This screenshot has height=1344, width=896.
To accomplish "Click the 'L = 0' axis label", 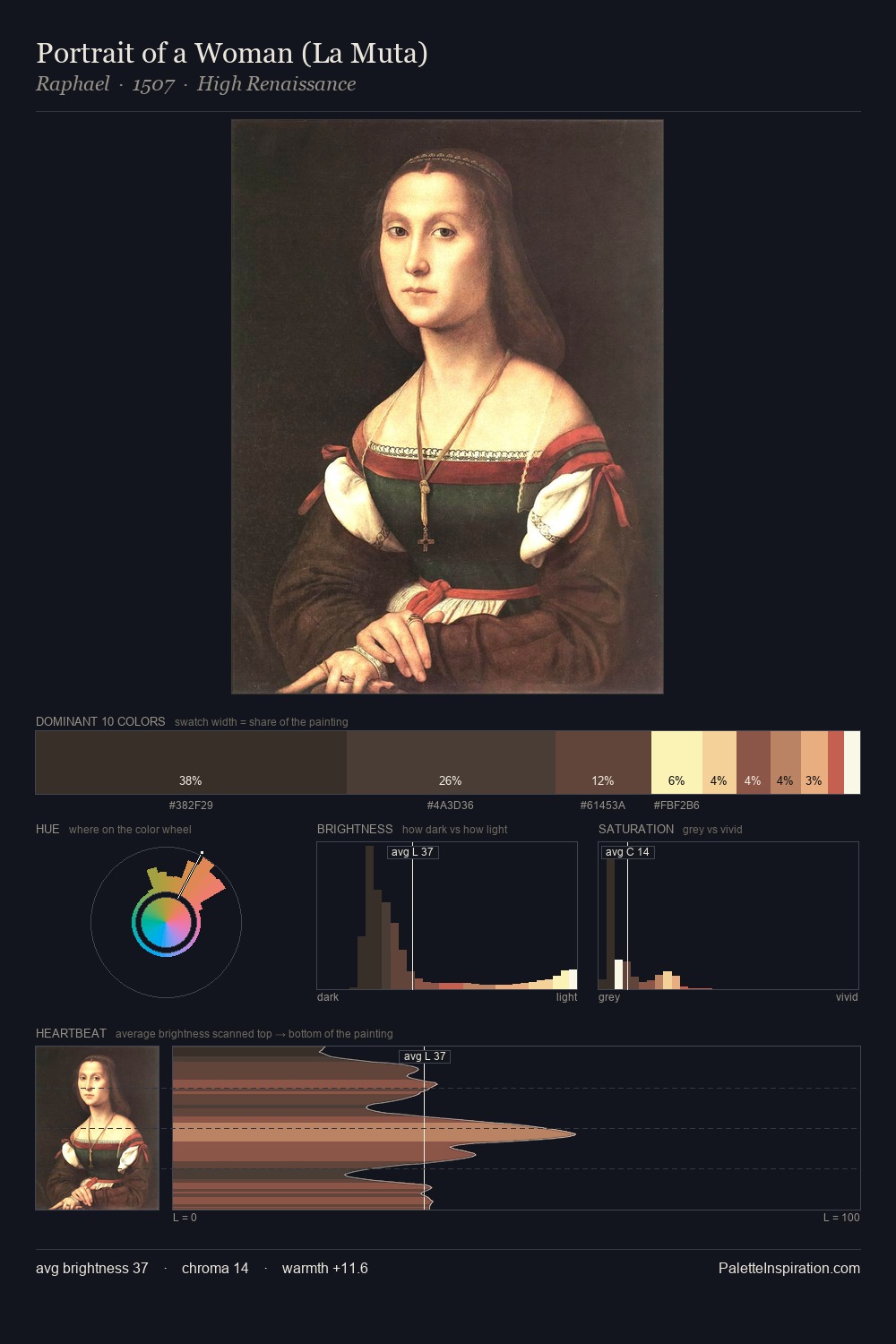I will click(185, 1218).
